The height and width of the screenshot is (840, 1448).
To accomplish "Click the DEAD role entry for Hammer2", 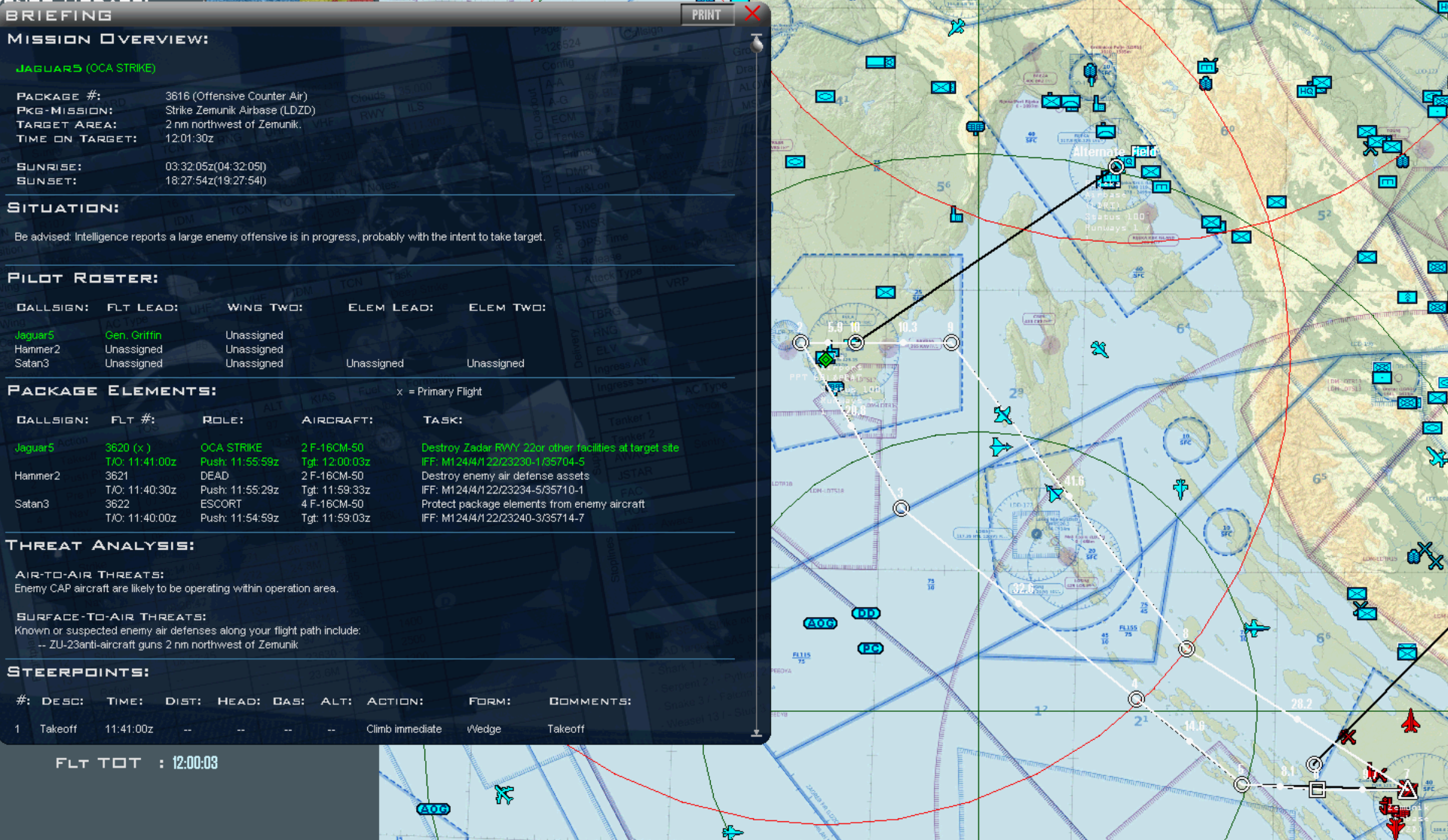I will pyautogui.click(x=214, y=476).
